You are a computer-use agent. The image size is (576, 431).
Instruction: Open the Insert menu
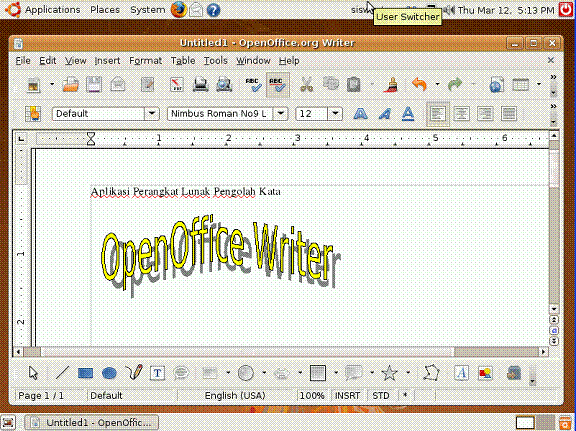[x=107, y=61]
